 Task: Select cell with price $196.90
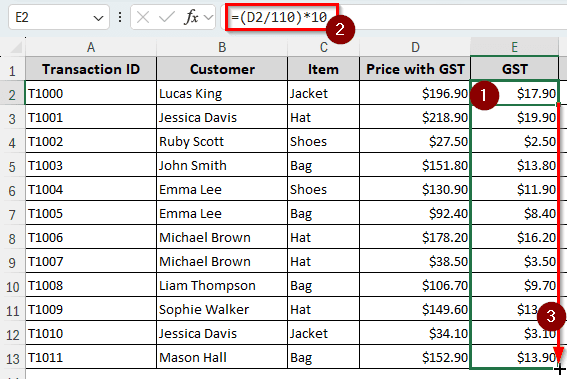415,93
